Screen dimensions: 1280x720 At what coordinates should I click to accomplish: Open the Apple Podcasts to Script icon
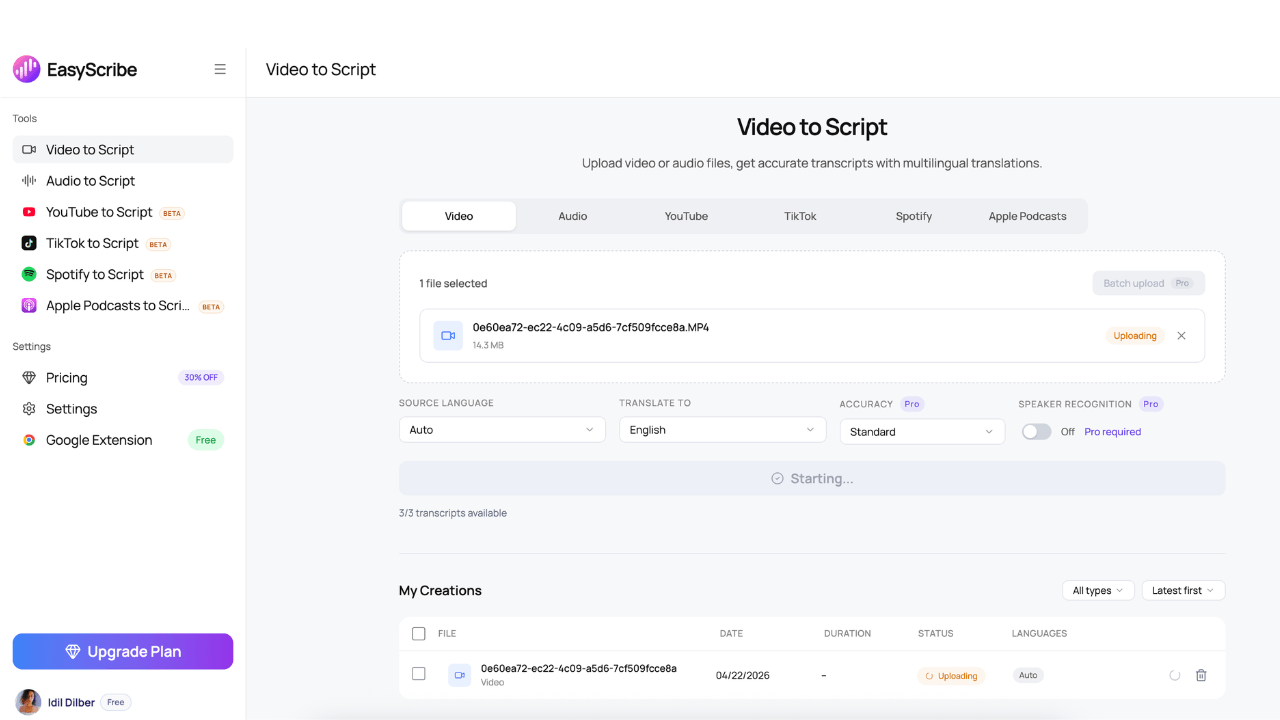click(x=28, y=305)
